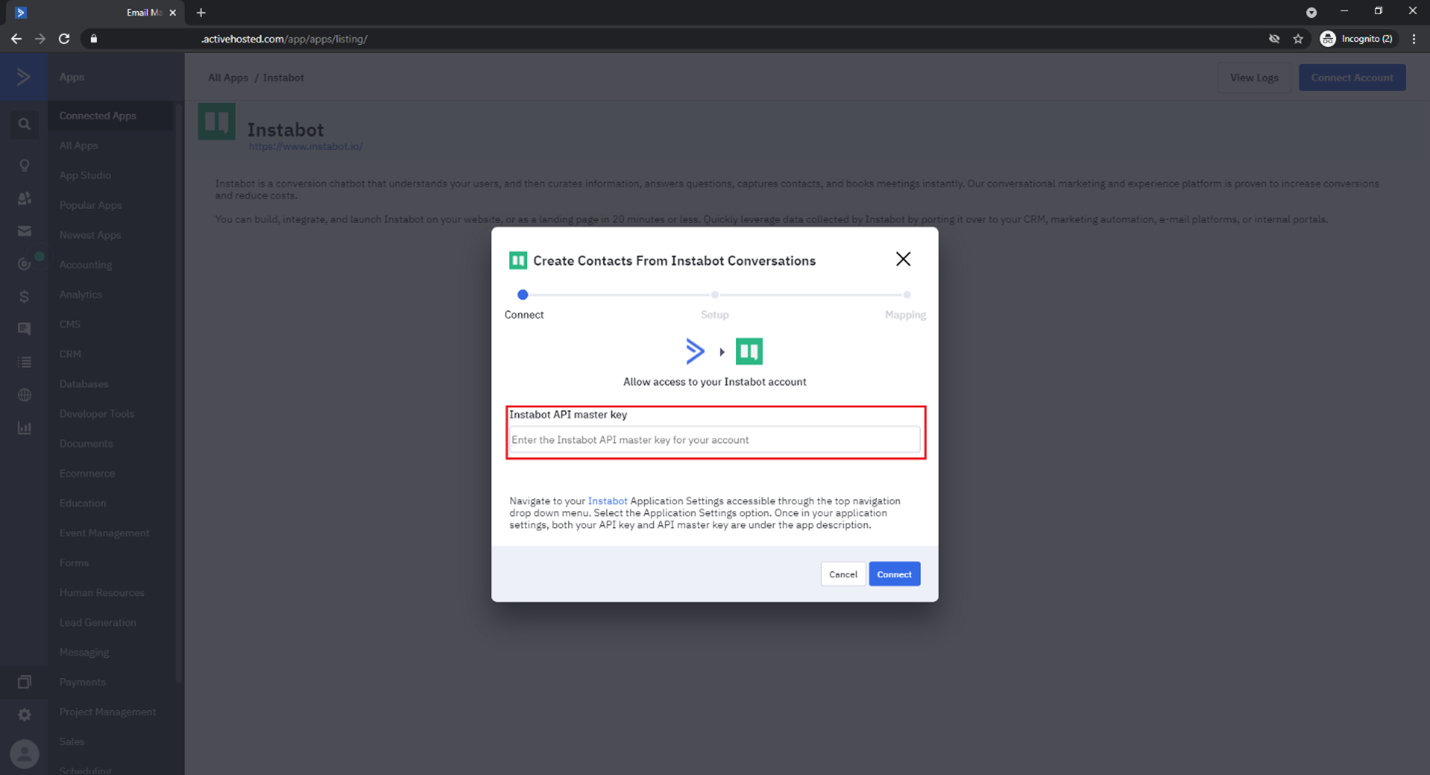1430x775 pixels.
Task: Open Sales category
Action: pos(72,742)
